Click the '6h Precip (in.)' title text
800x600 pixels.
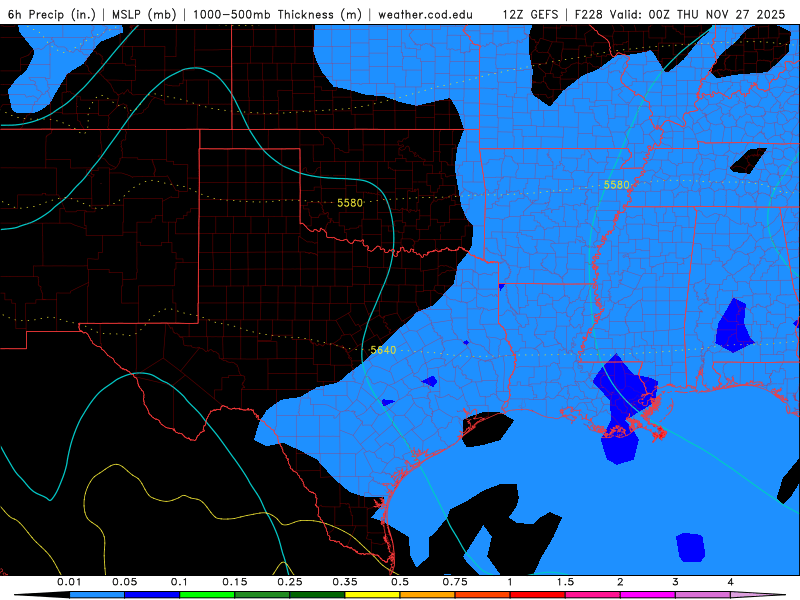click(52, 15)
